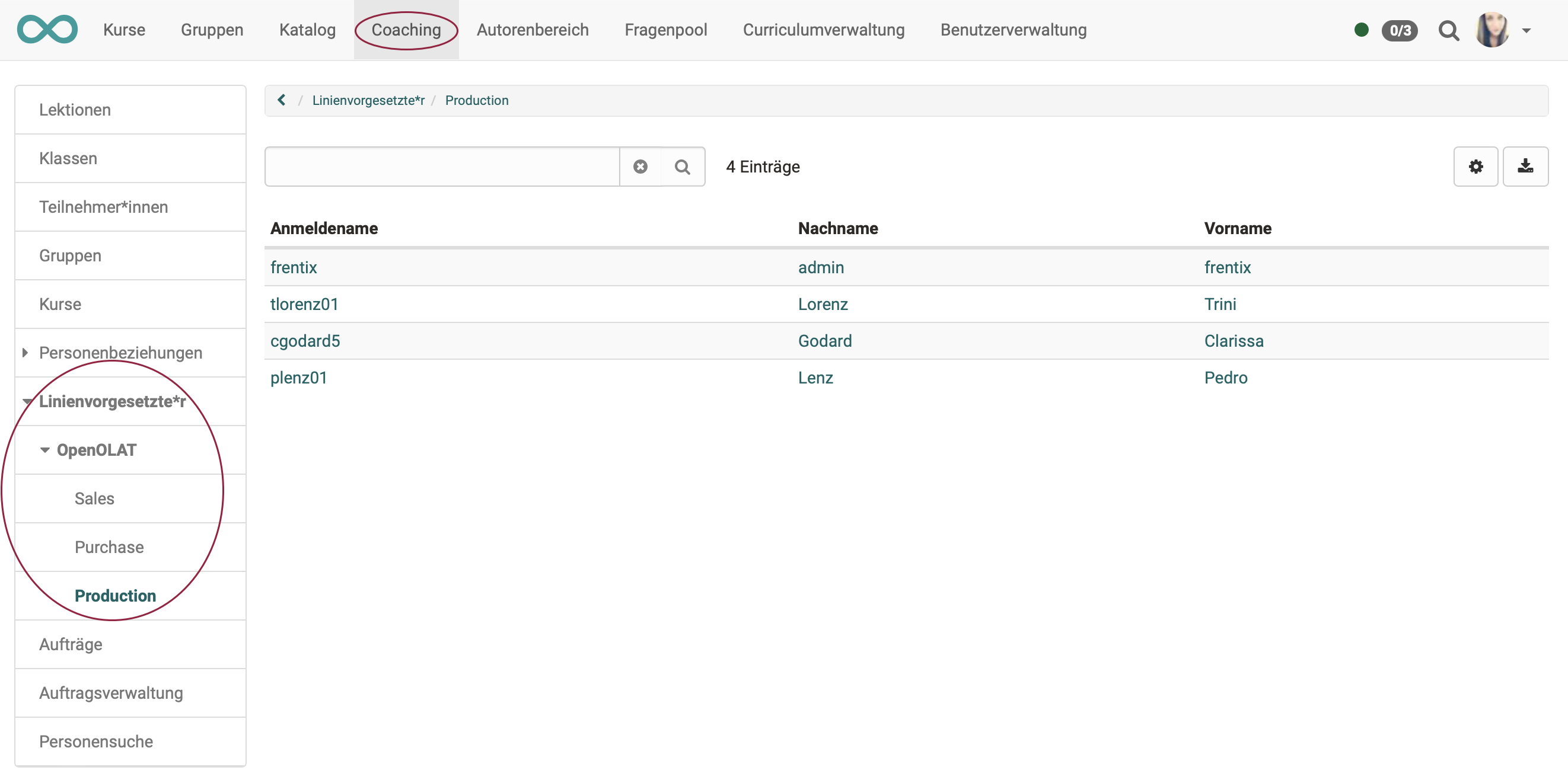
Task: Click Linienvorgesetzte*r breadcrumb link
Action: tap(368, 100)
